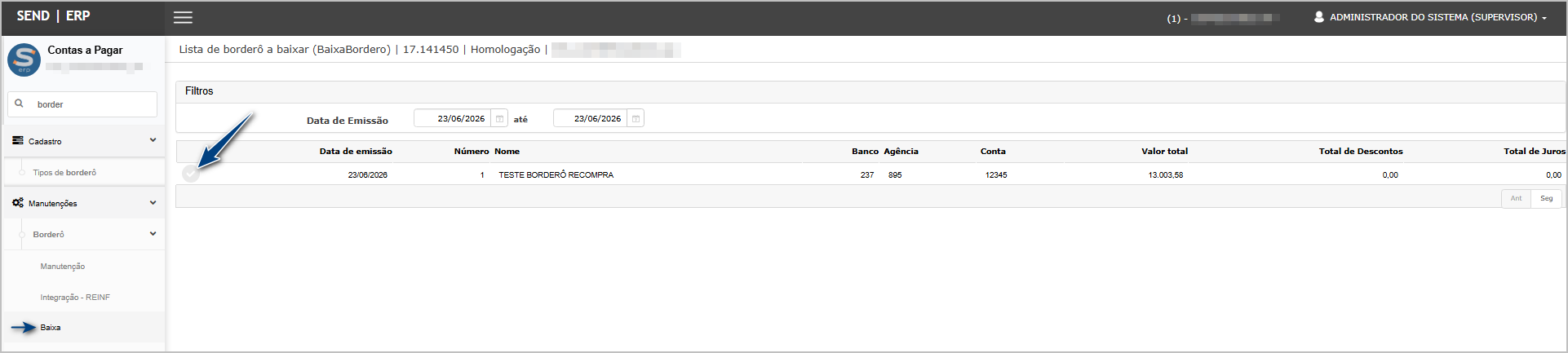Screen dimensions: 1568x353
Task: Click the Filtros panel header
Action: 870,91
